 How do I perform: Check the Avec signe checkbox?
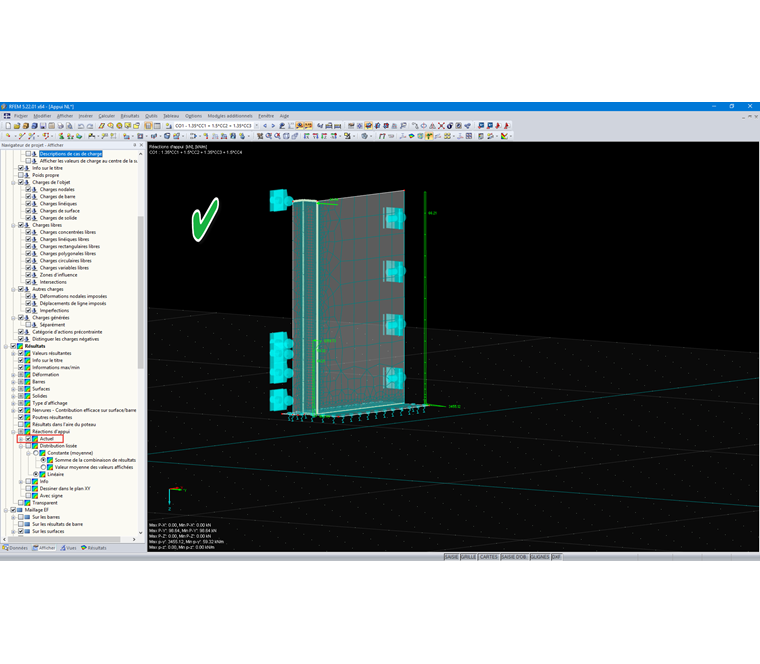point(28,496)
